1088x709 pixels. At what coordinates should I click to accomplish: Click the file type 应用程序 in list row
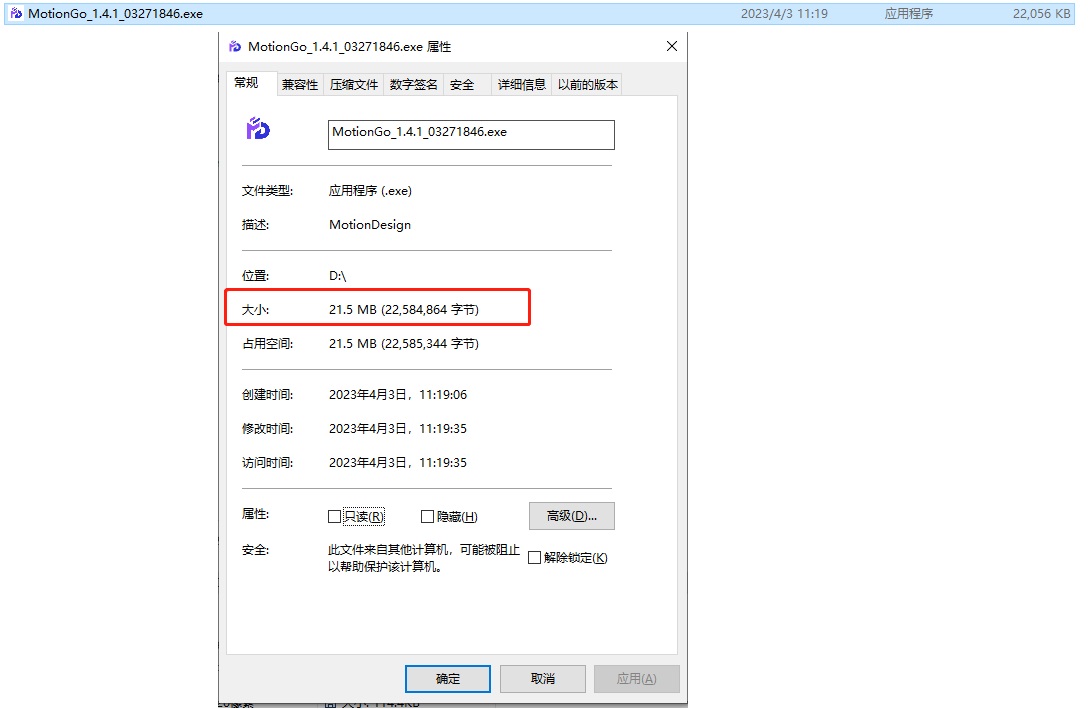909,14
